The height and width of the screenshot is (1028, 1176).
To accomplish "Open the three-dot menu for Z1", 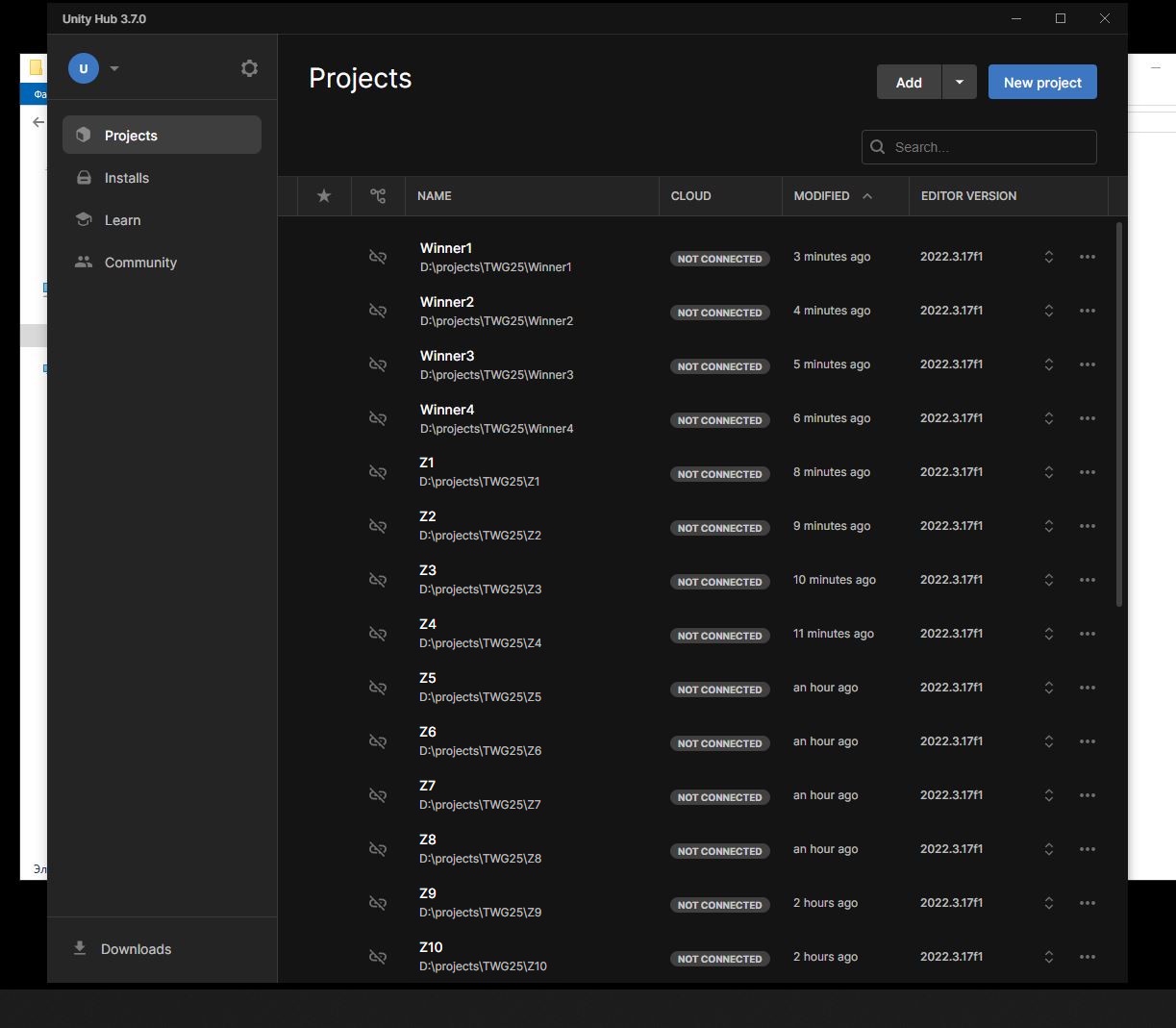I will (x=1088, y=472).
